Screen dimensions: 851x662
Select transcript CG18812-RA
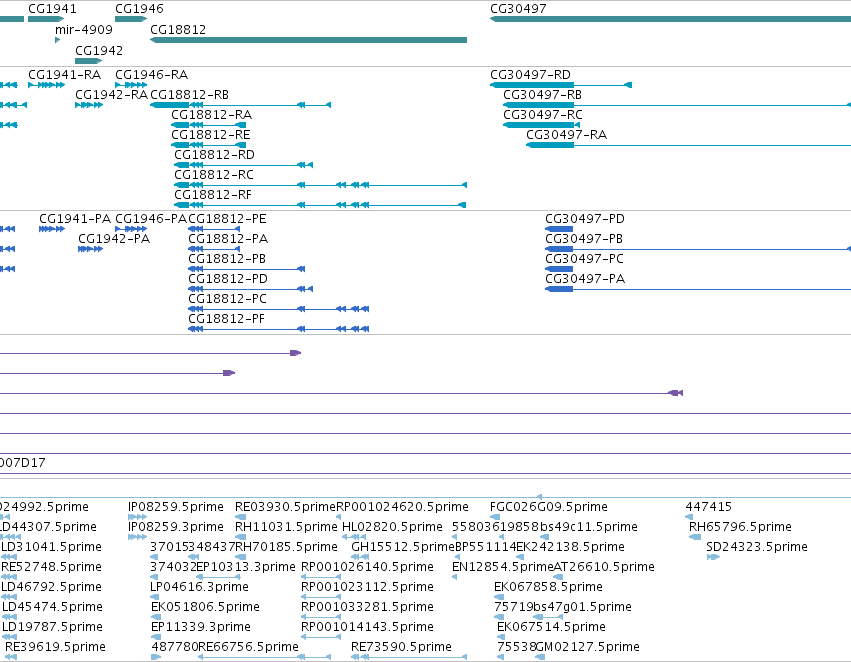point(212,114)
